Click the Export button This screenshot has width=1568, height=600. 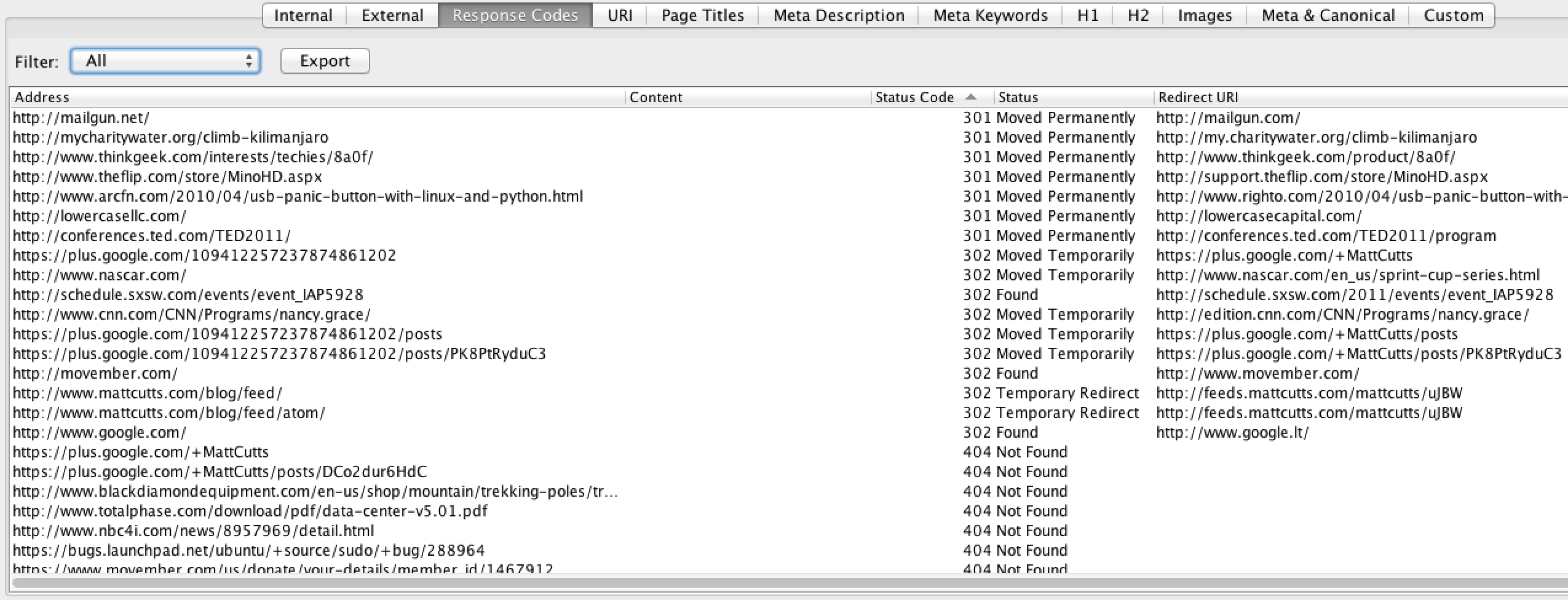(325, 61)
